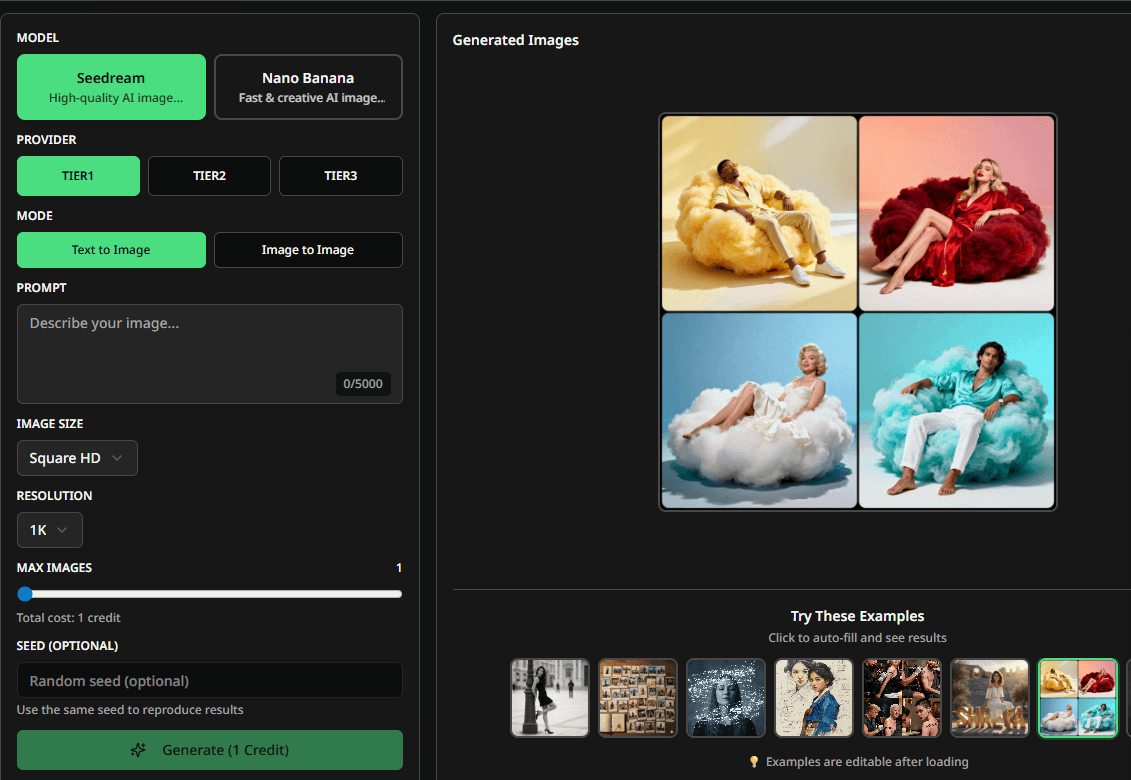This screenshot has height=780, width=1131.
Task: Open the tattoo collage example thumbnail
Action: [902, 697]
